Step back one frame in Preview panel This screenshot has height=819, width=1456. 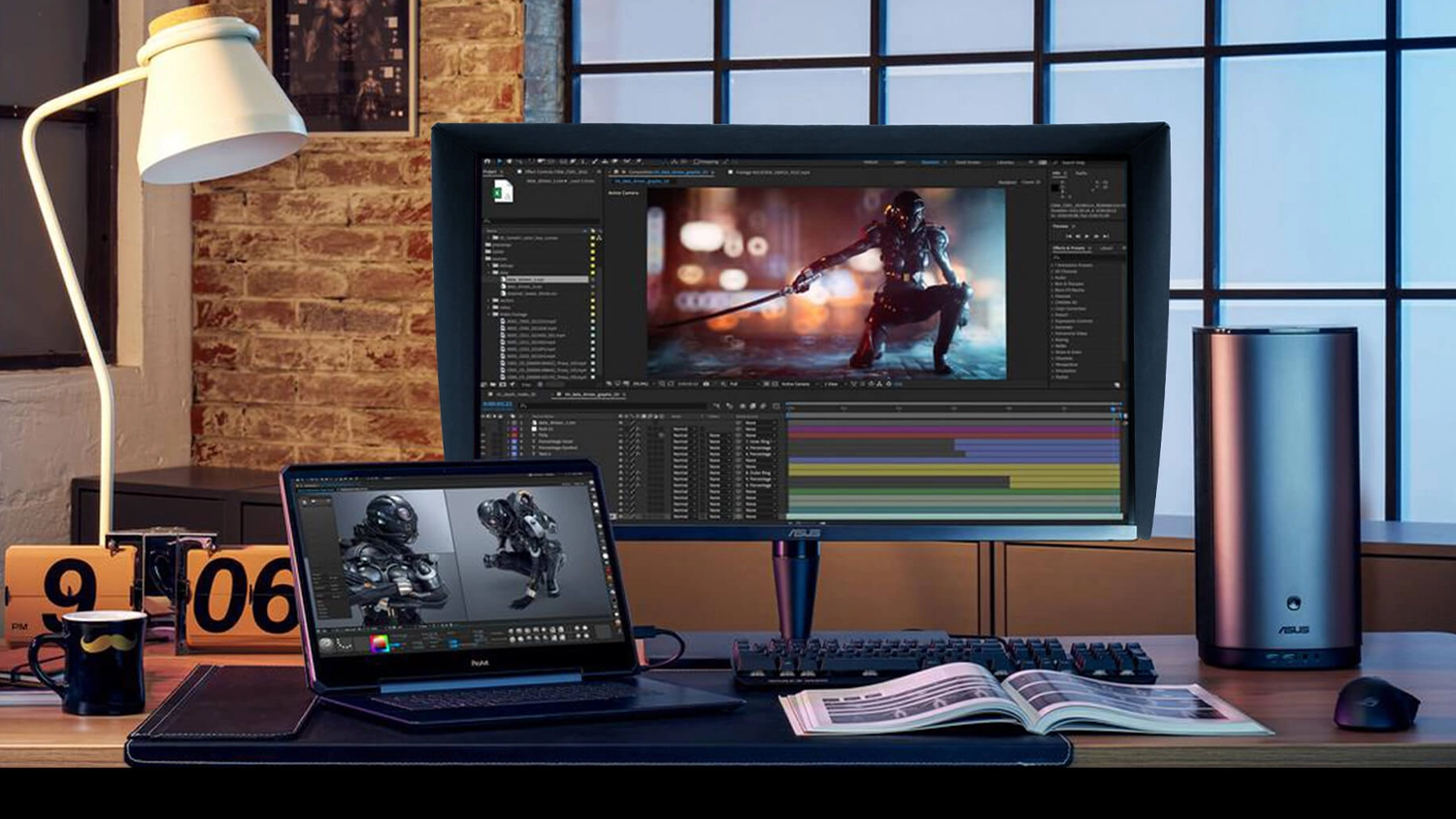tap(1077, 236)
